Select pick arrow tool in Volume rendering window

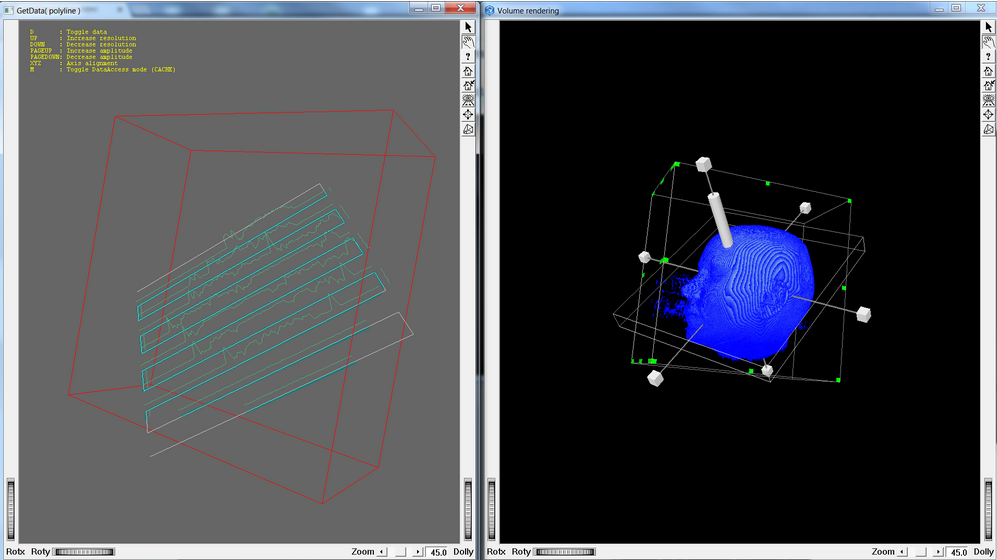tap(988, 27)
